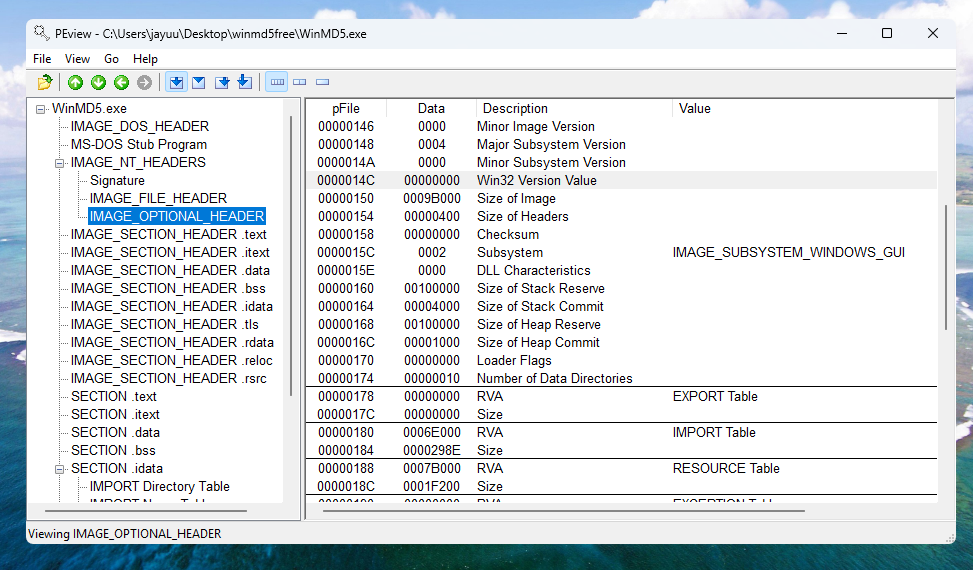Image resolution: width=973 pixels, height=570 pixels.
Task: Open the File menu
Action: tap(42, 59)
